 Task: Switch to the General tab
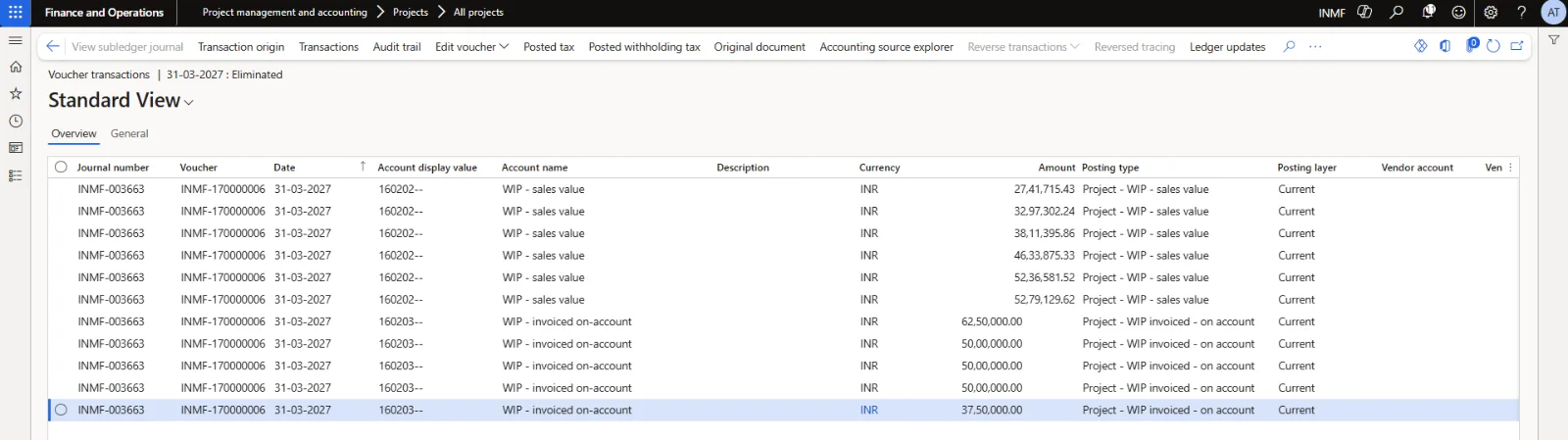click(x=129, y=133)
